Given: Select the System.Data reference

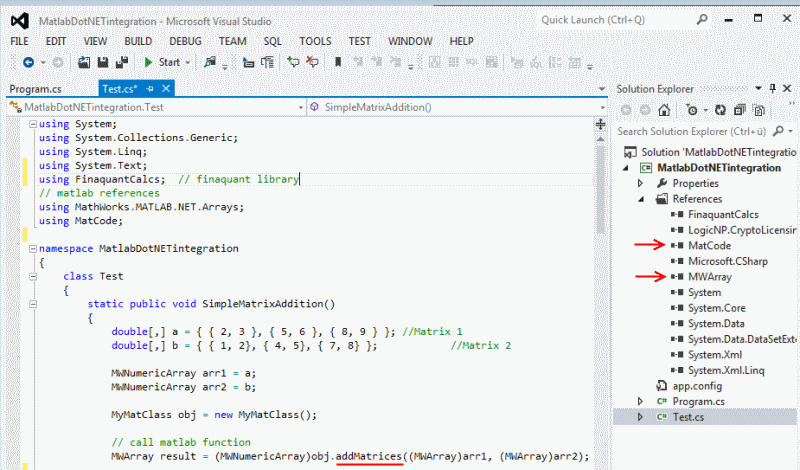Looking at the screenshot, I should point(716,324).
